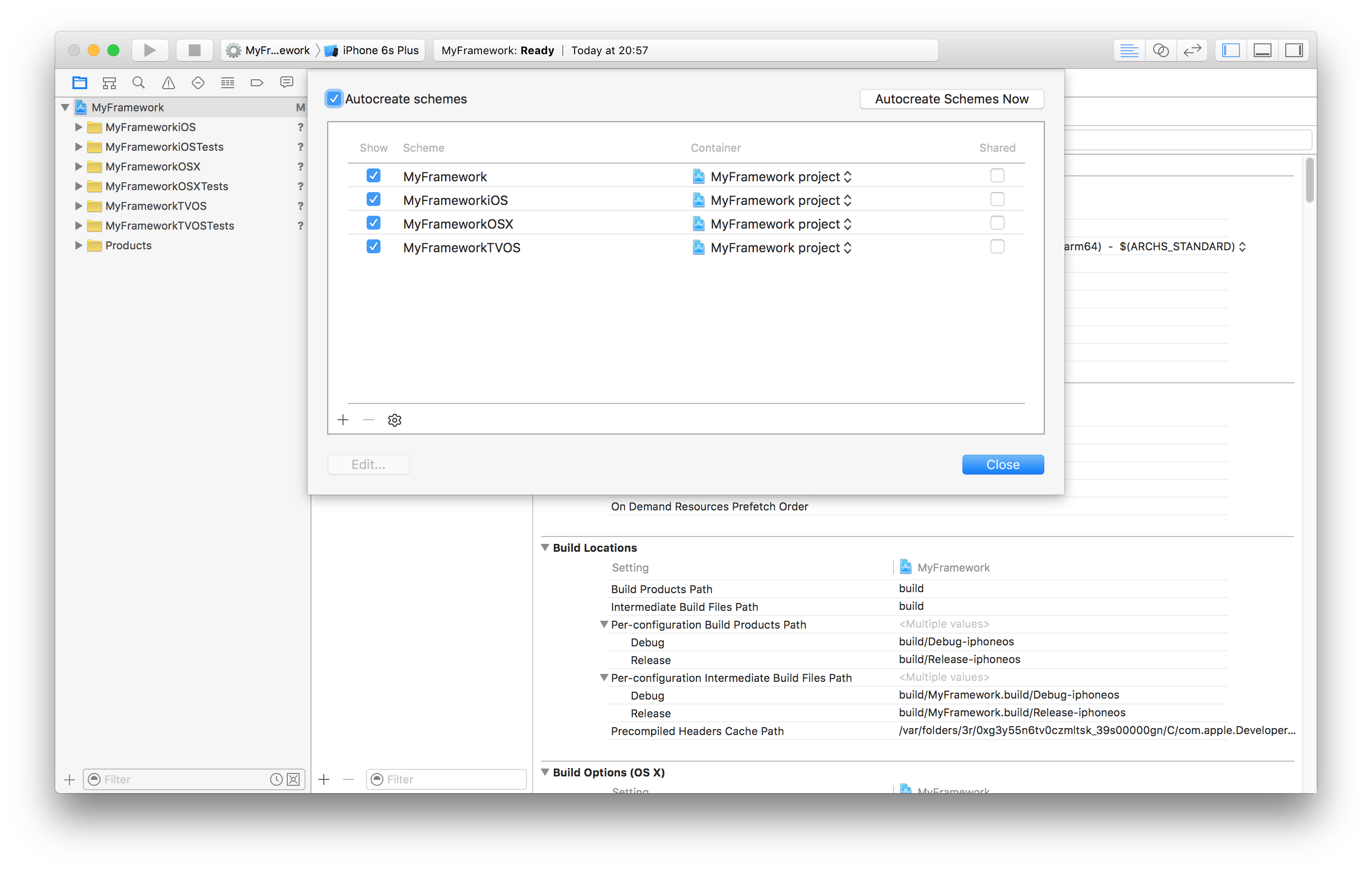The image size is (1372, 872).
Task: Open the MyFr...ework scheme selector
Action: [x=269, y=50]
